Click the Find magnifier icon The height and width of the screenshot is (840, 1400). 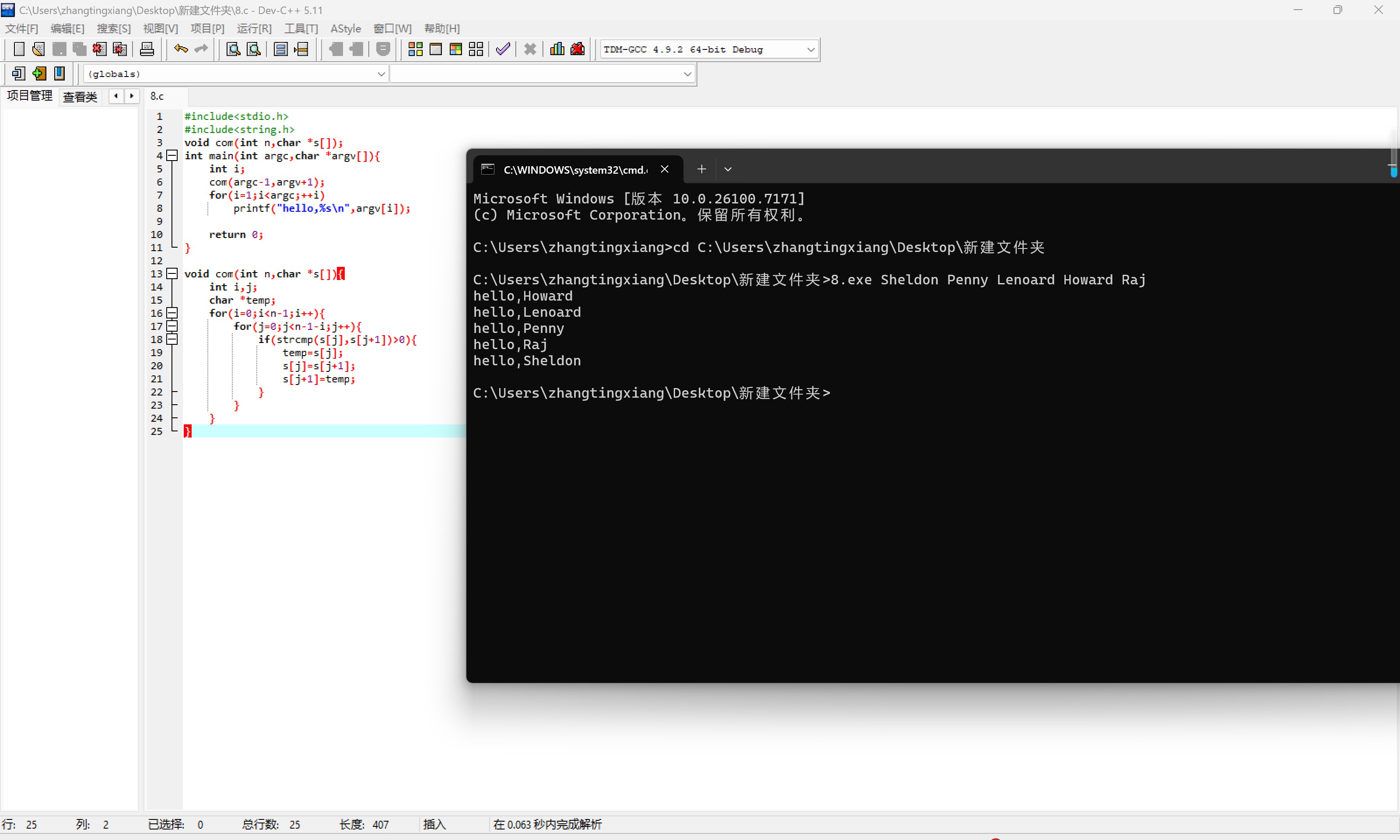point(233,49)
